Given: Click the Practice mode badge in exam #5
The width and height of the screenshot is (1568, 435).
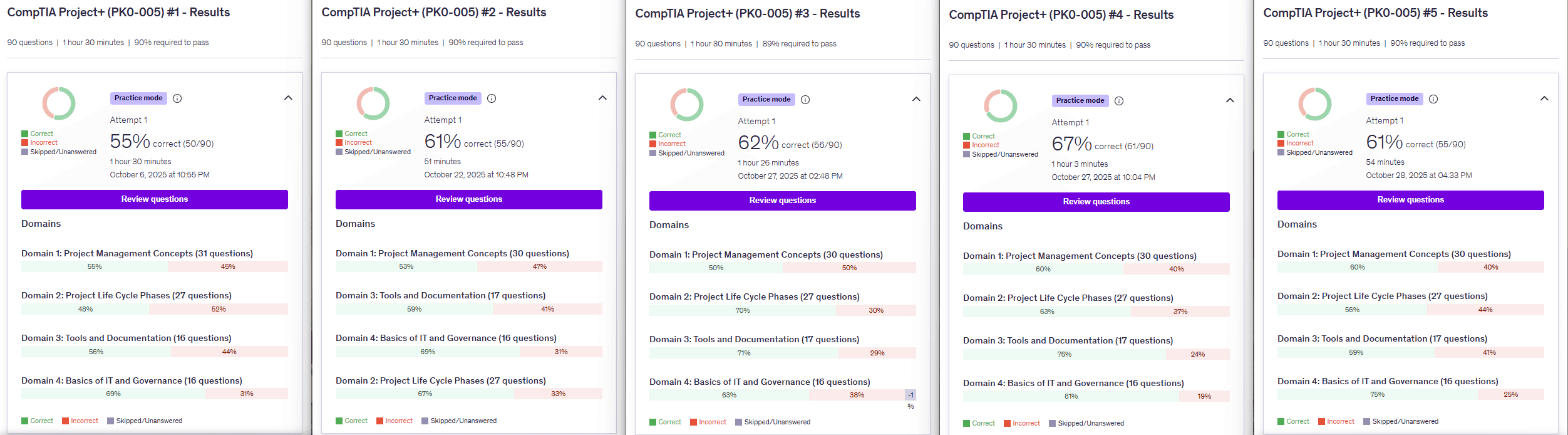Looking at the screenshot, I should tap(1395, 99).
